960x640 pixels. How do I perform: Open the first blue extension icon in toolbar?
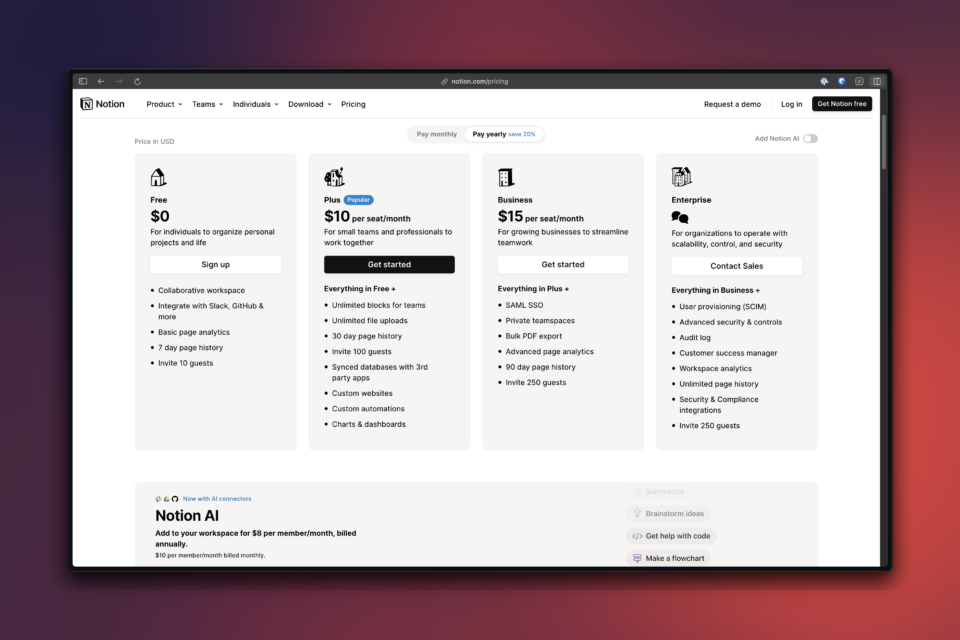[x=824, y=81]
